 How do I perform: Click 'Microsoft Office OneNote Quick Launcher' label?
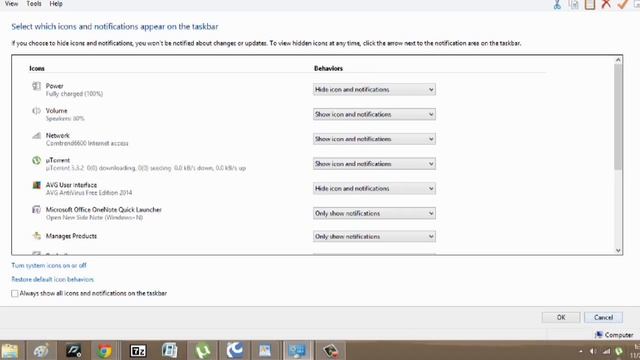click(104, 209)
